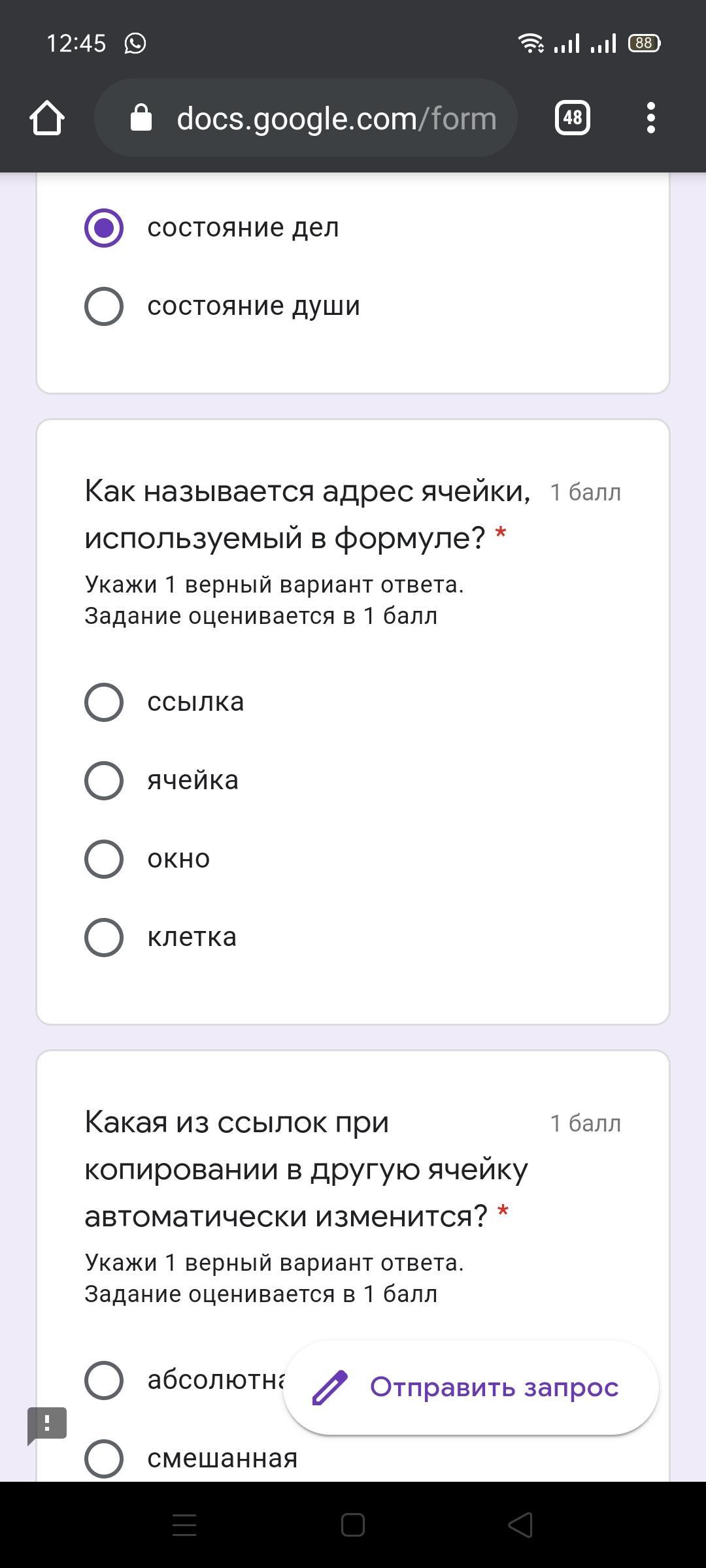
Task: Choose 'ссылка' as the answer
Action: 104,702
